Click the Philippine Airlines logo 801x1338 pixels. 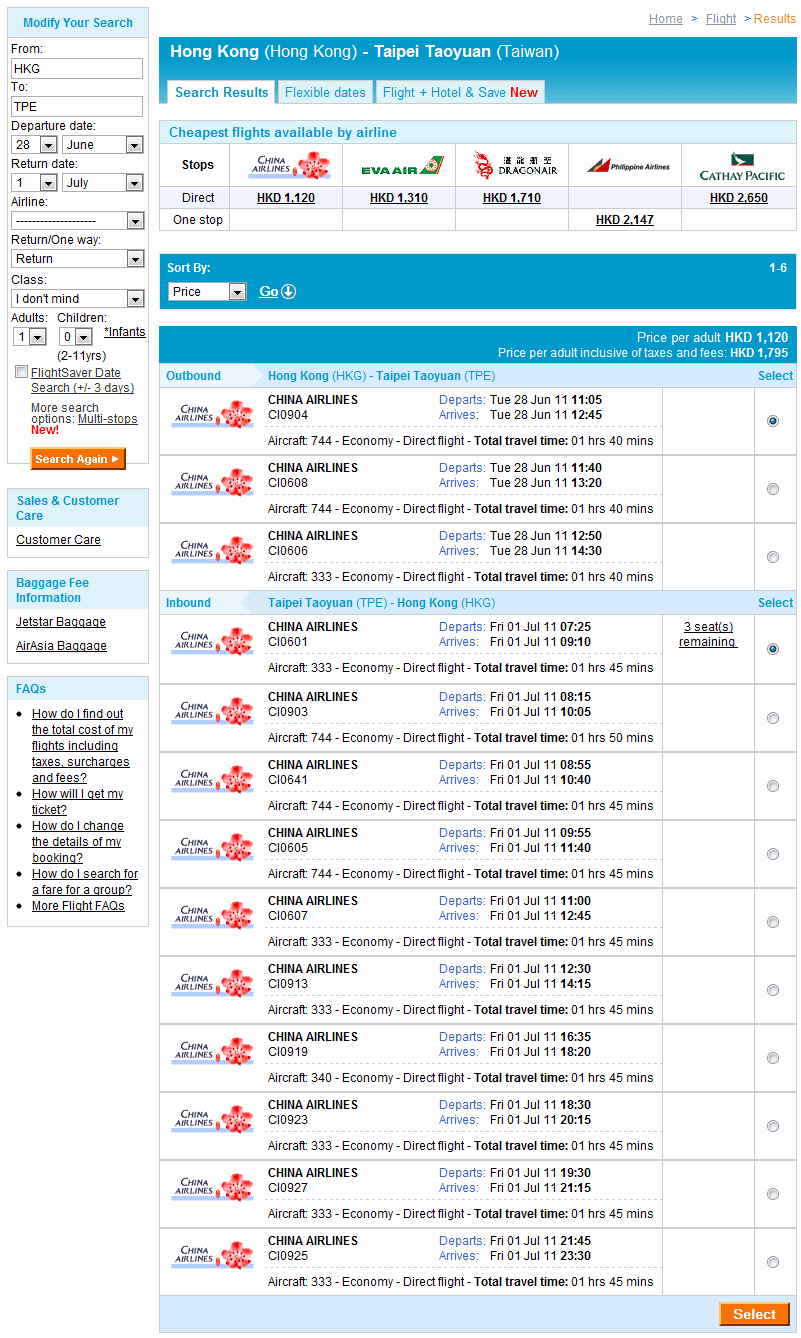pyautogui.click(x=626, y=166)
